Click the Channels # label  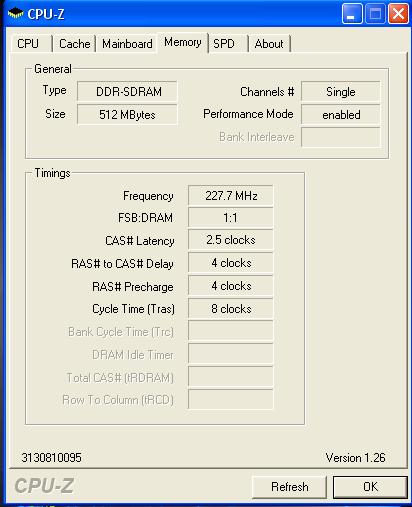click(267, 92)
